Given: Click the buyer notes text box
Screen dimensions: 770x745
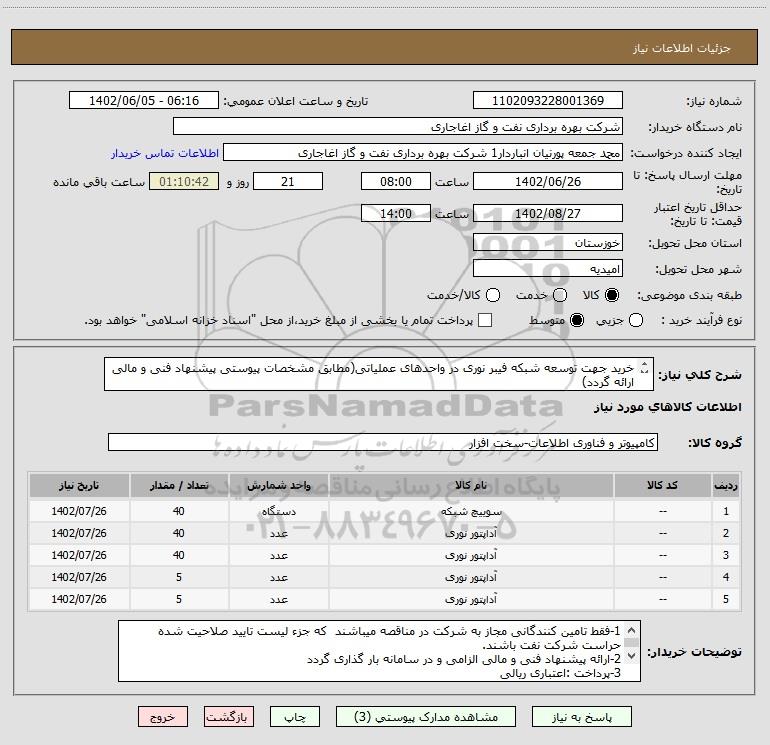Looking at the screenshot, I should coord(379,651).
